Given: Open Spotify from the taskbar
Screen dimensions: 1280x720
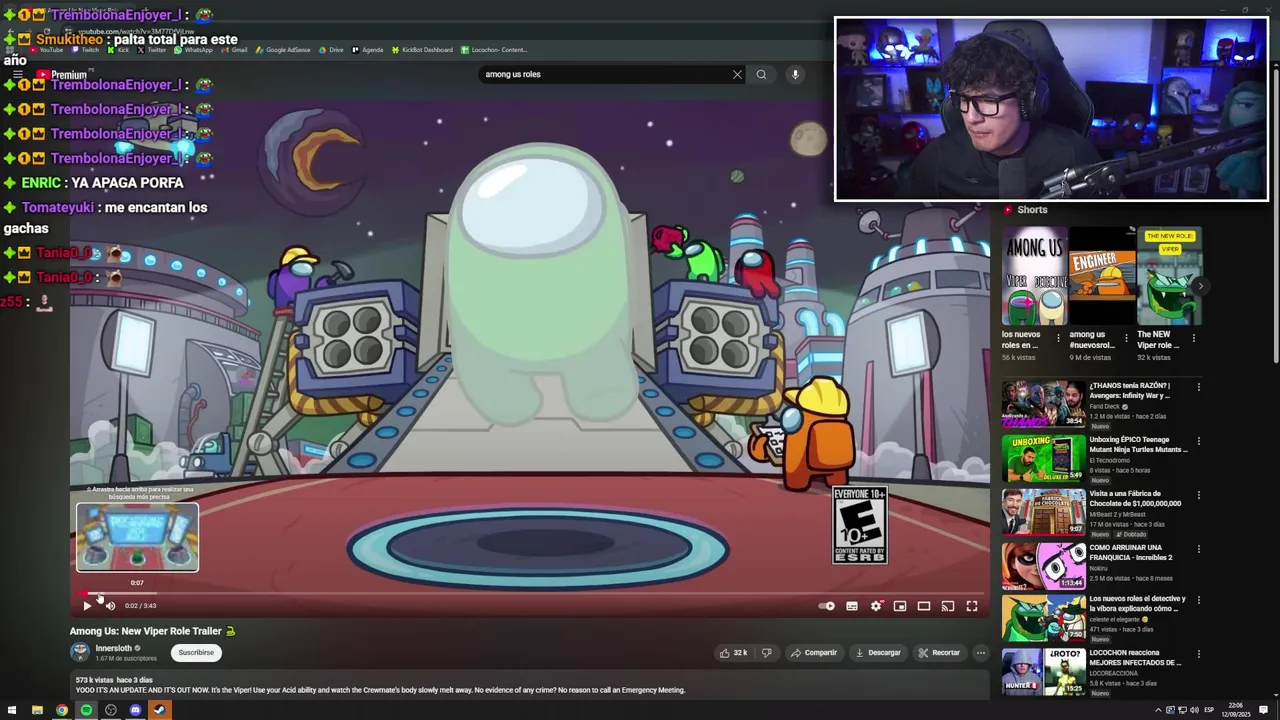Looking at the screenshot, I should [86, 710].
